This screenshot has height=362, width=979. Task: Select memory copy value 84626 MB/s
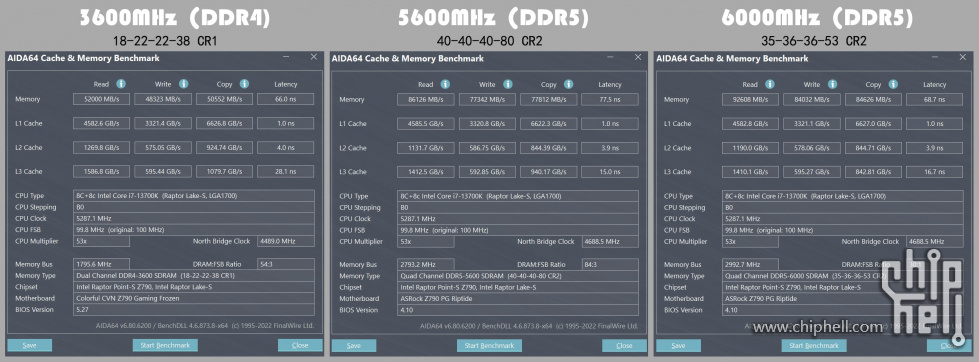873,100
